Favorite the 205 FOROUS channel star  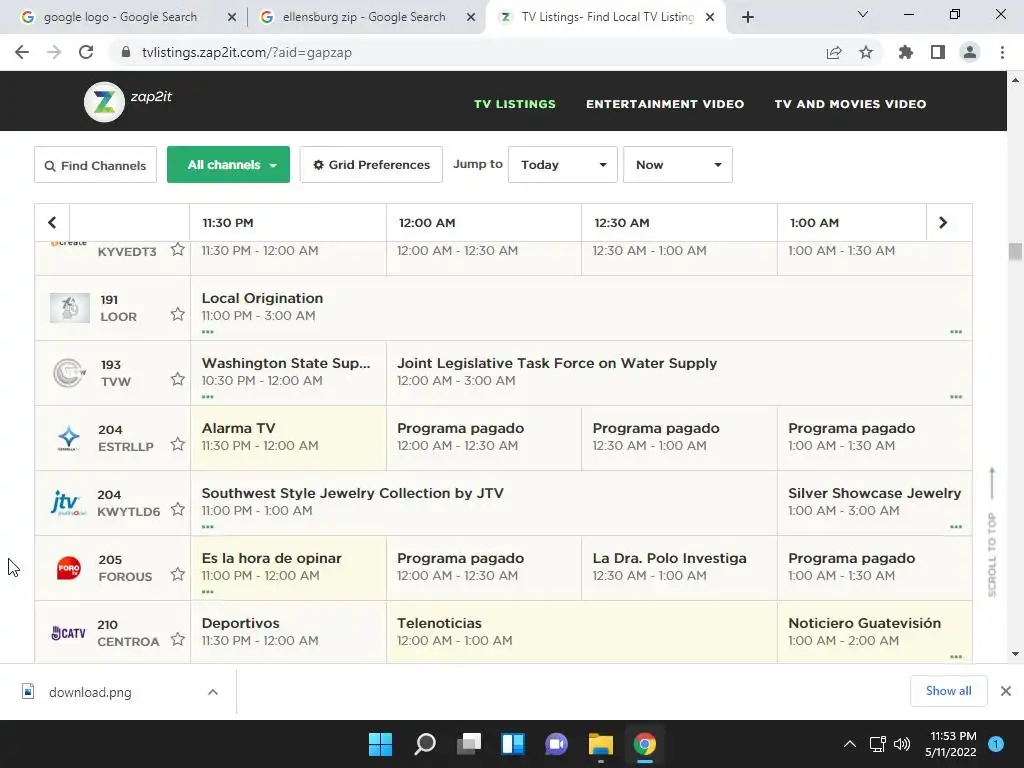(178, 574)
